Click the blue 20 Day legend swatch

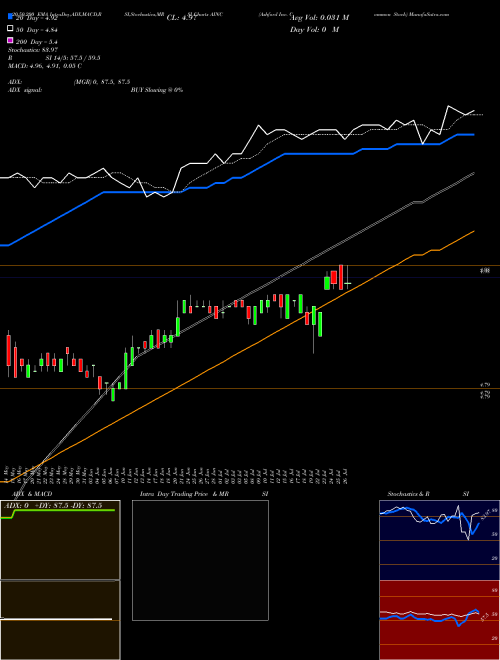tap(10, 18)
